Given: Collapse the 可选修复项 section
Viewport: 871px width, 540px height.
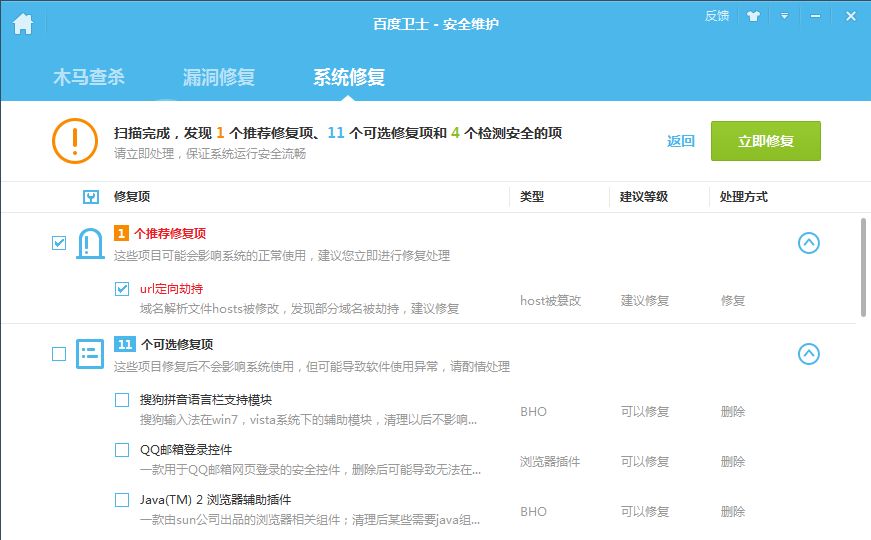Looking at the screenshot, I should pos(809,354).
